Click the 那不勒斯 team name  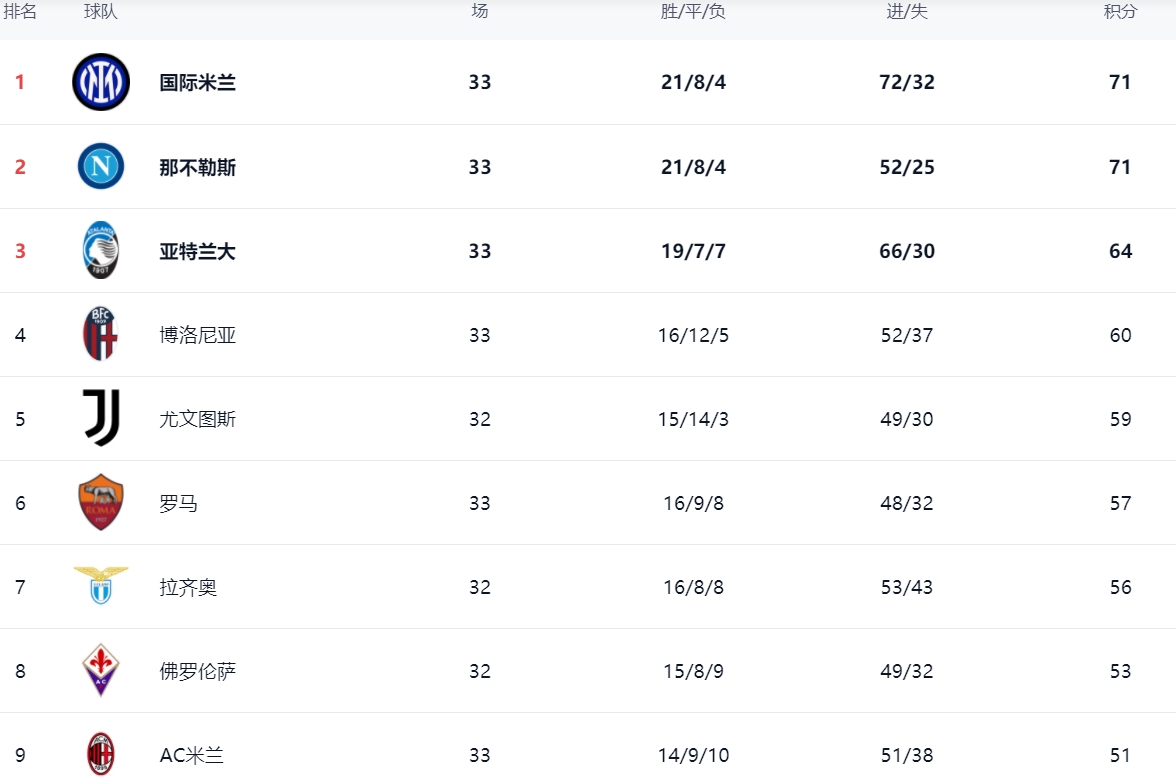click(198, 167)
